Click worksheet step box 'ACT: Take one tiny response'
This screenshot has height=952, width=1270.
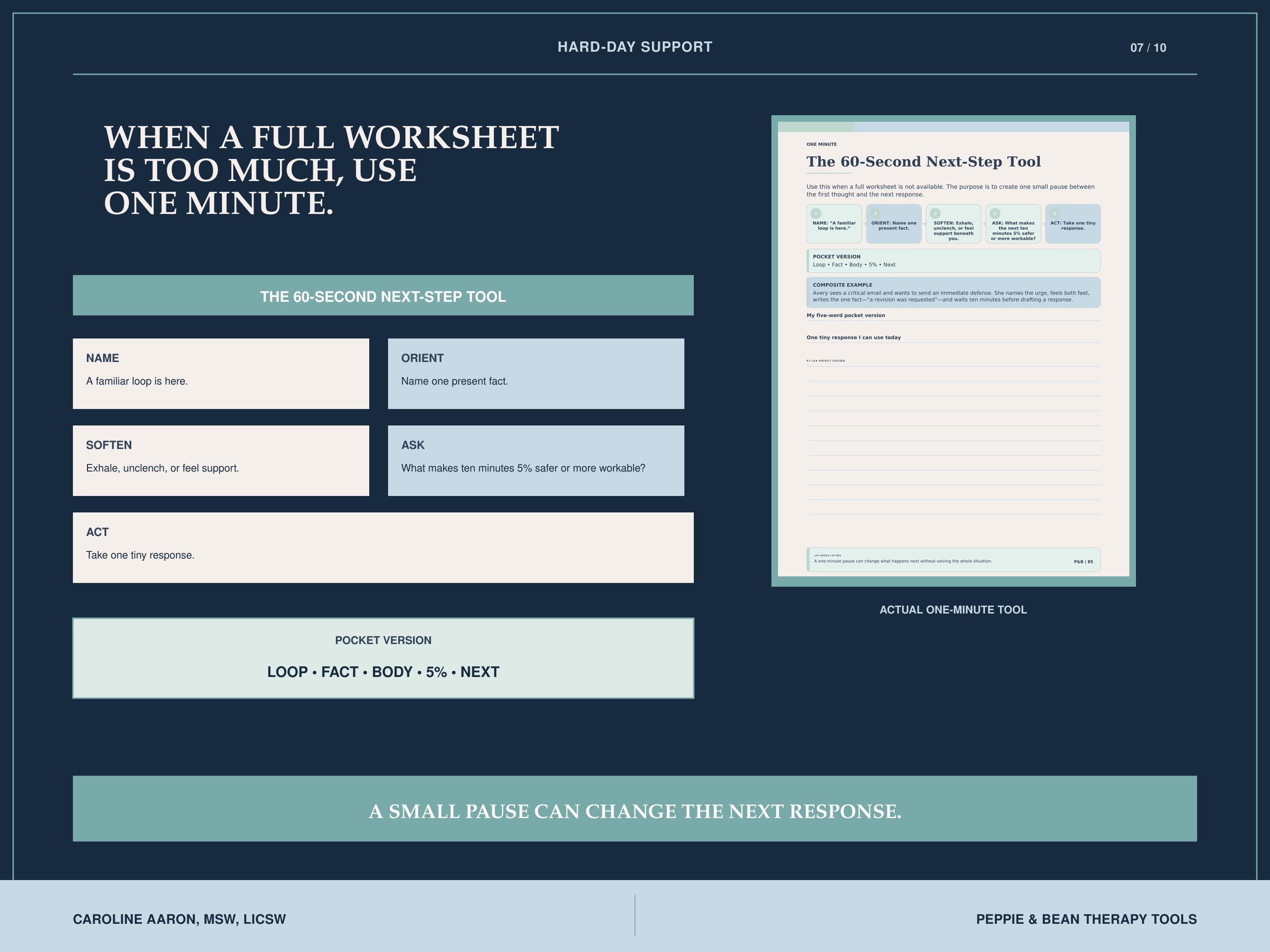point(1072,224)
